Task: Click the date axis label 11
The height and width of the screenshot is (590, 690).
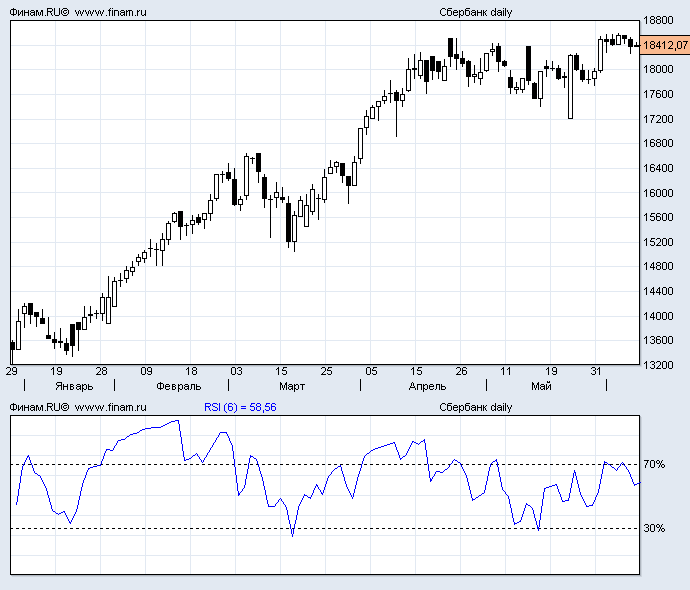Action: [506, 371]
